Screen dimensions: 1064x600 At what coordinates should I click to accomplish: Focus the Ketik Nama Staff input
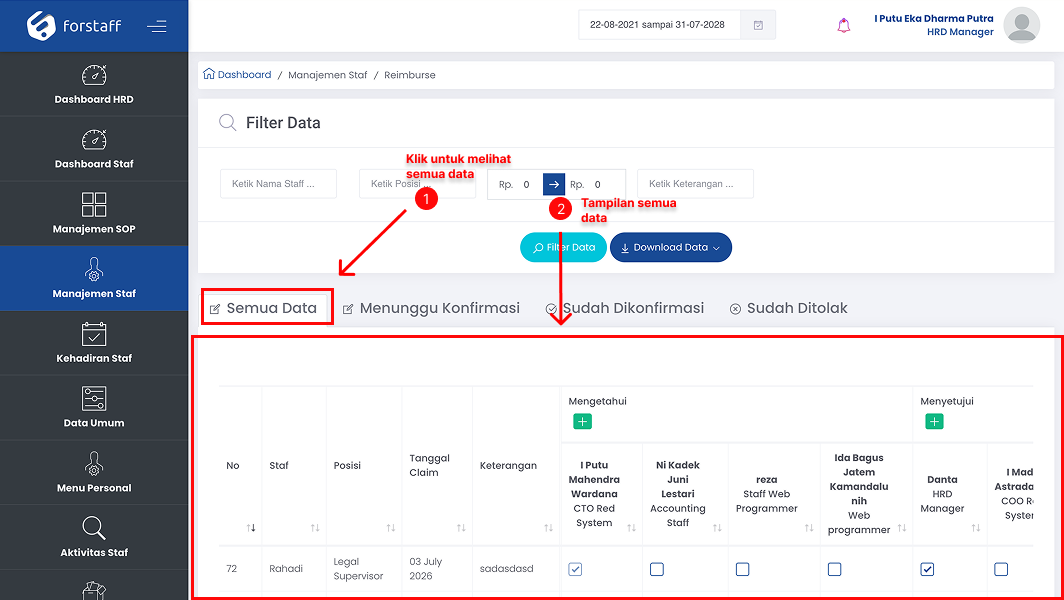tap(278, 184)
